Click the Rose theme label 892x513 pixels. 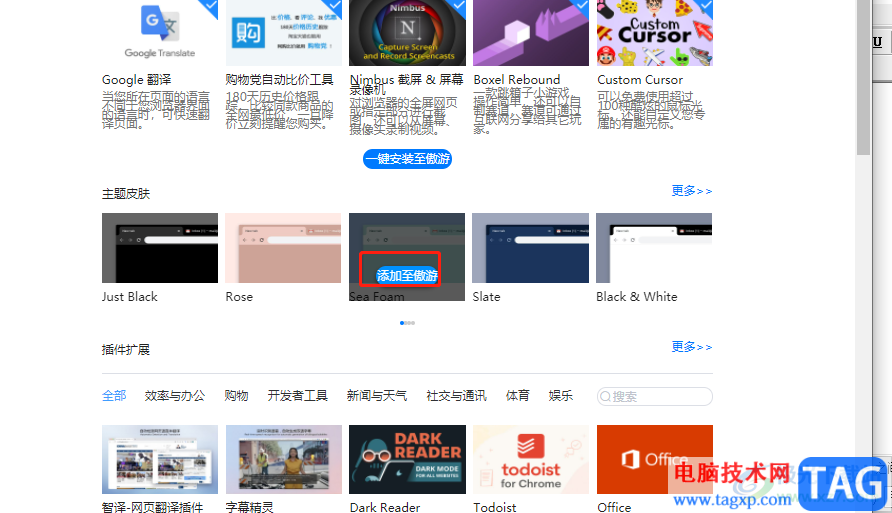point(239,297)
